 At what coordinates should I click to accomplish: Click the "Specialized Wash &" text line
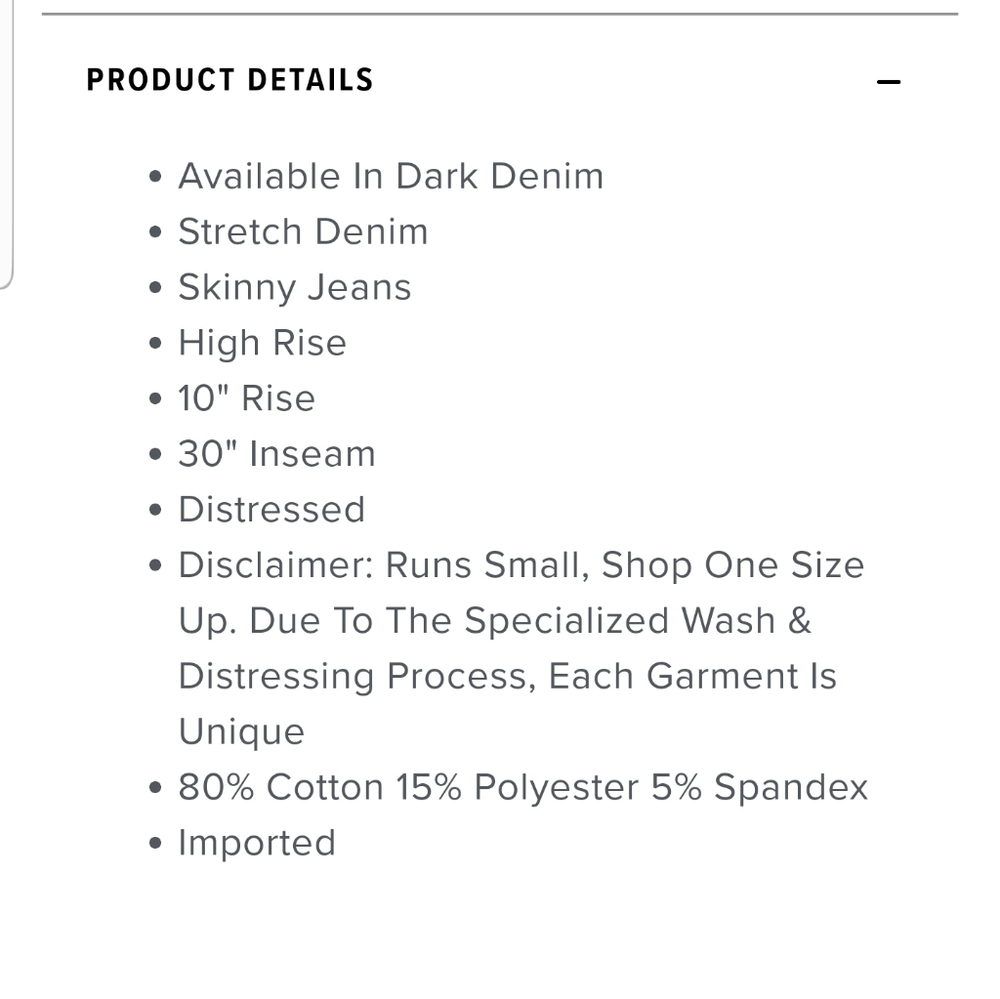[495, 621]
